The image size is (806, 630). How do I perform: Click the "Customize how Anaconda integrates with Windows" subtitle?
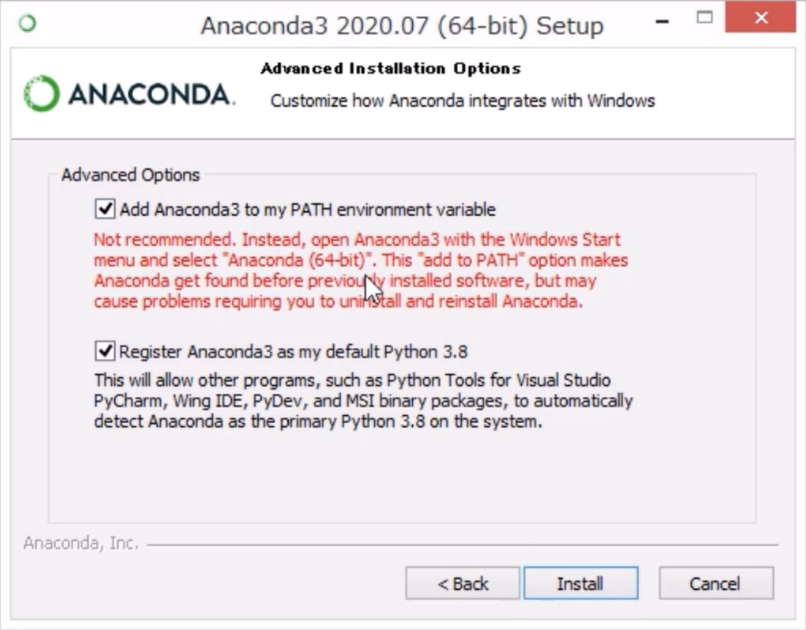(x=462, y=101)
